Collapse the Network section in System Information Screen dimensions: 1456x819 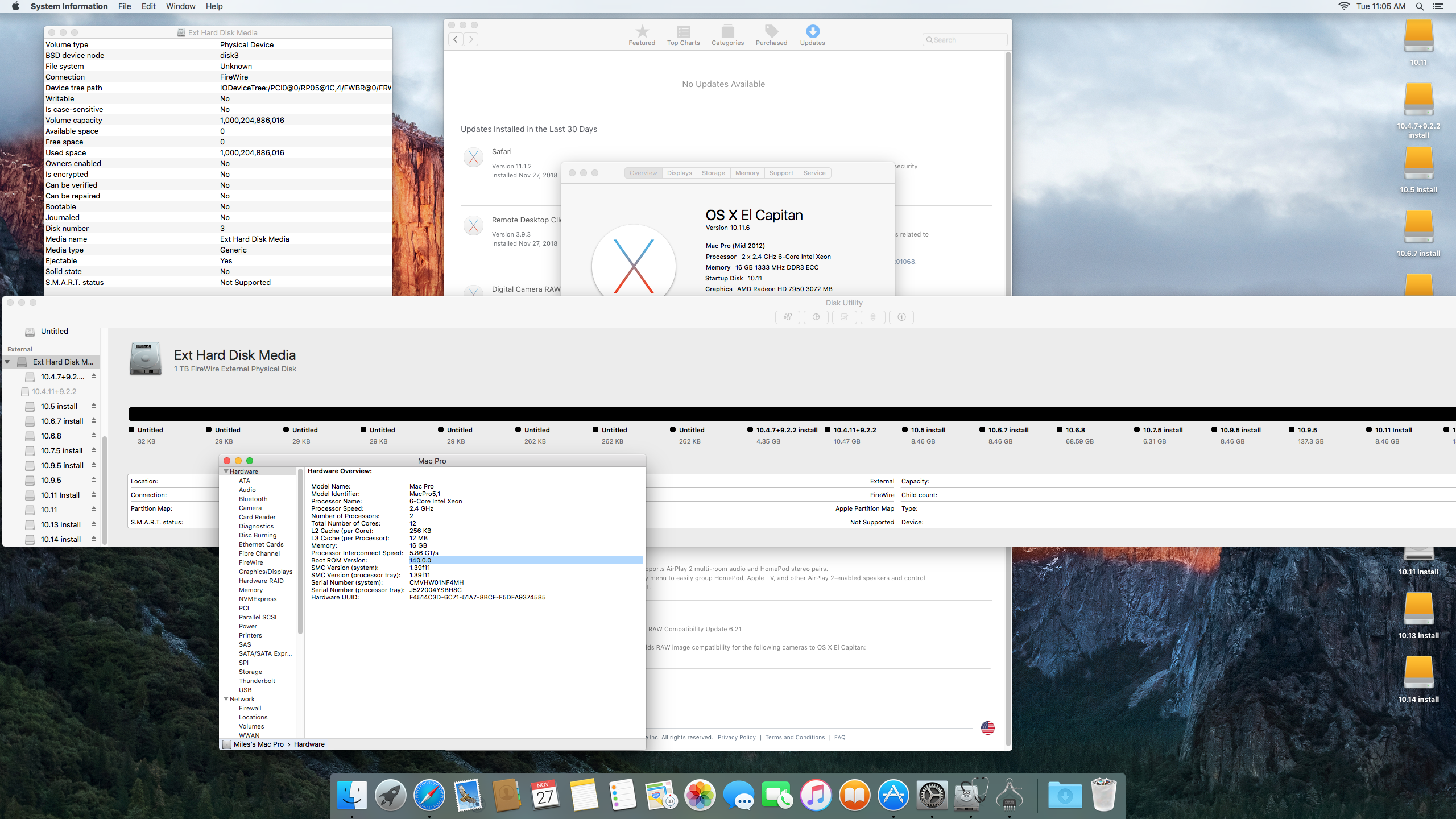226,699
